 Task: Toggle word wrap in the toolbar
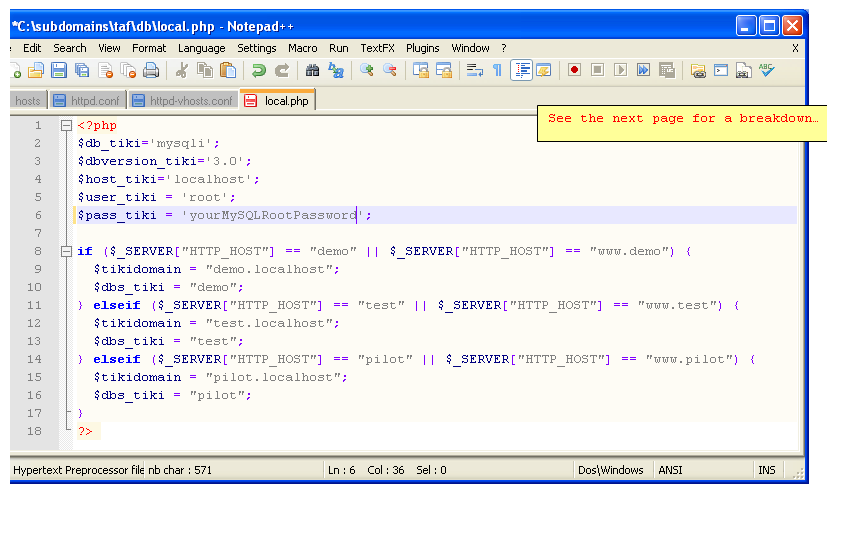click(474, 70)
